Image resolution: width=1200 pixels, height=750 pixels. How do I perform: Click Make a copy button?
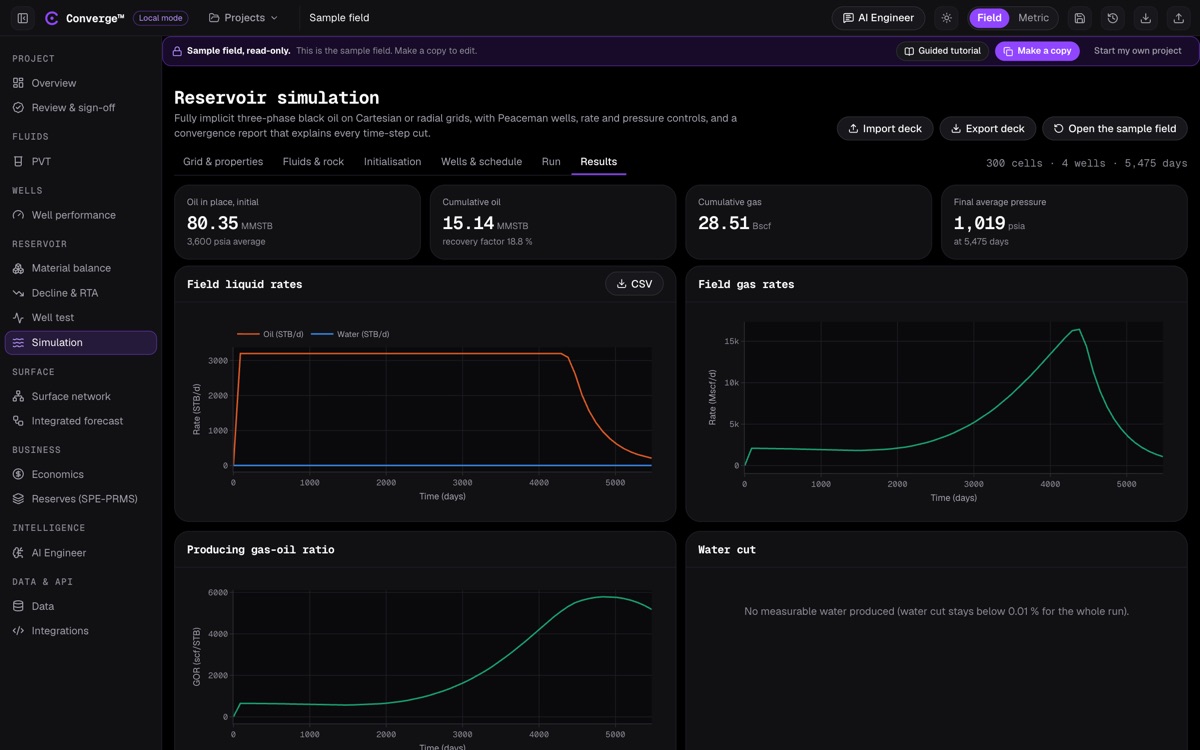(1037, 51)
